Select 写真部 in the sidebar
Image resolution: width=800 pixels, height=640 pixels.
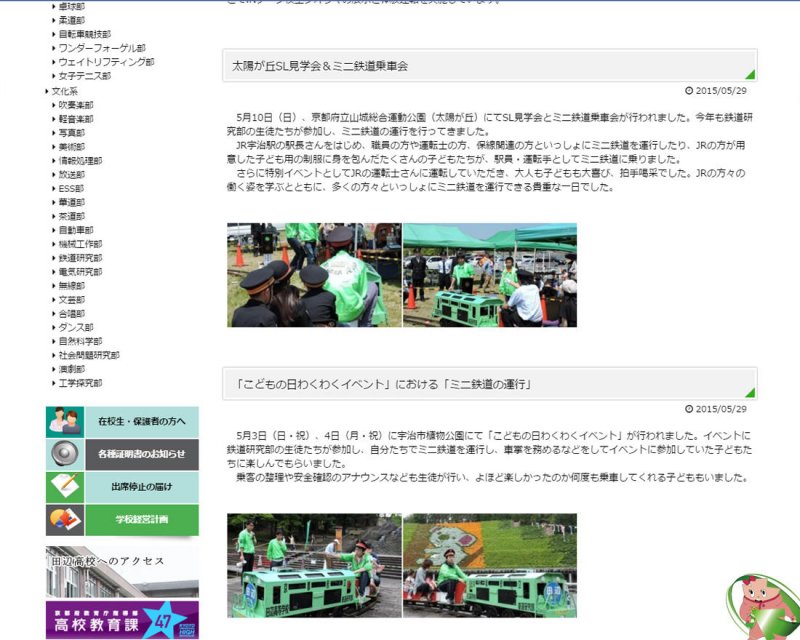click(72, 132)
